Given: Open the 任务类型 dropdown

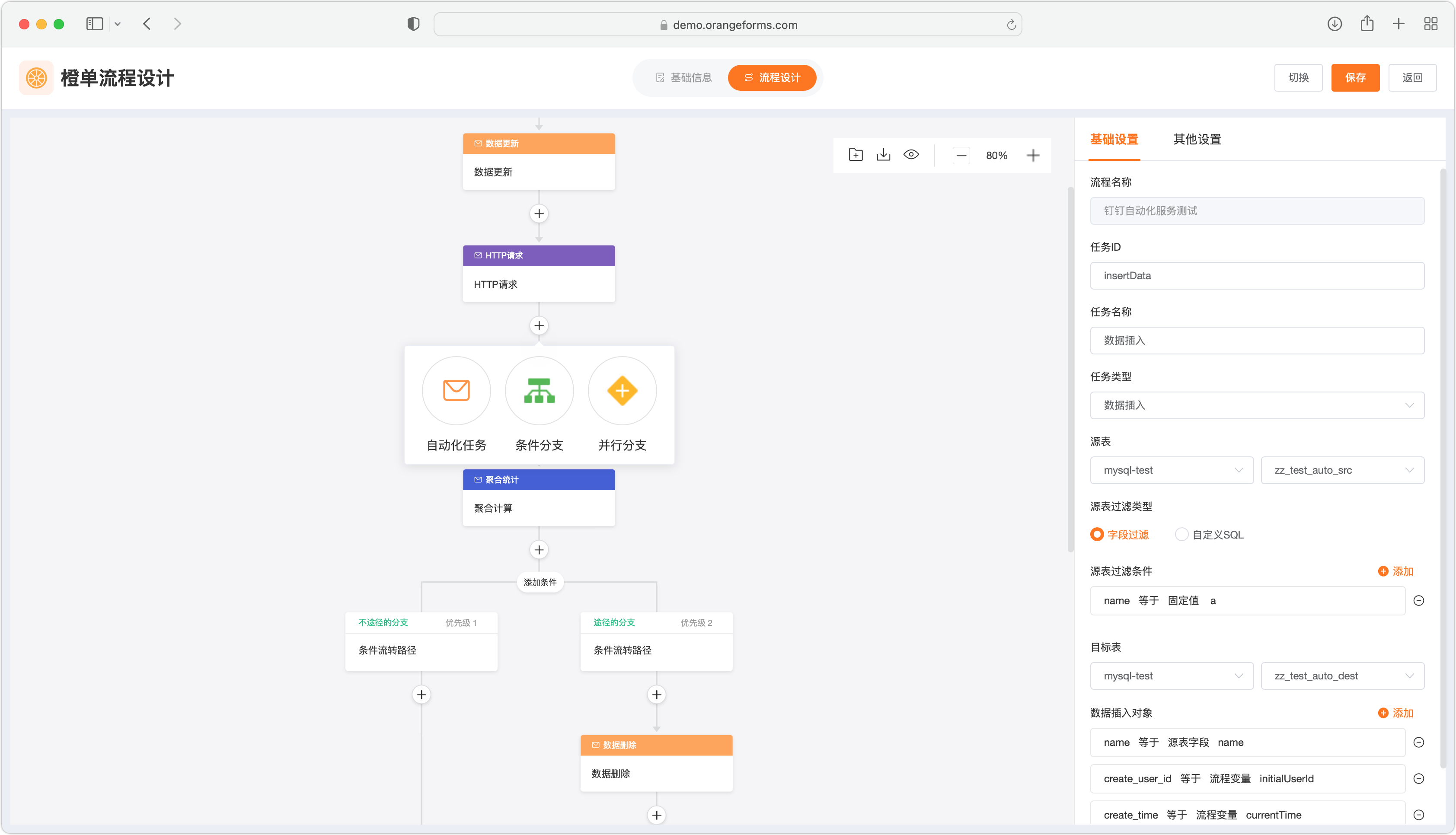Looking at the screenshot, I should tap(1256, 405).
